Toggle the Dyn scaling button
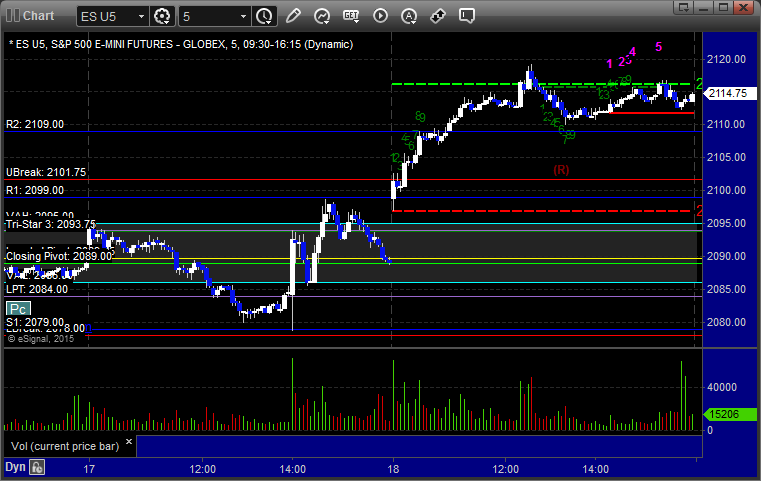This screenshot has width=761, height=481. (x=15, y=467)
